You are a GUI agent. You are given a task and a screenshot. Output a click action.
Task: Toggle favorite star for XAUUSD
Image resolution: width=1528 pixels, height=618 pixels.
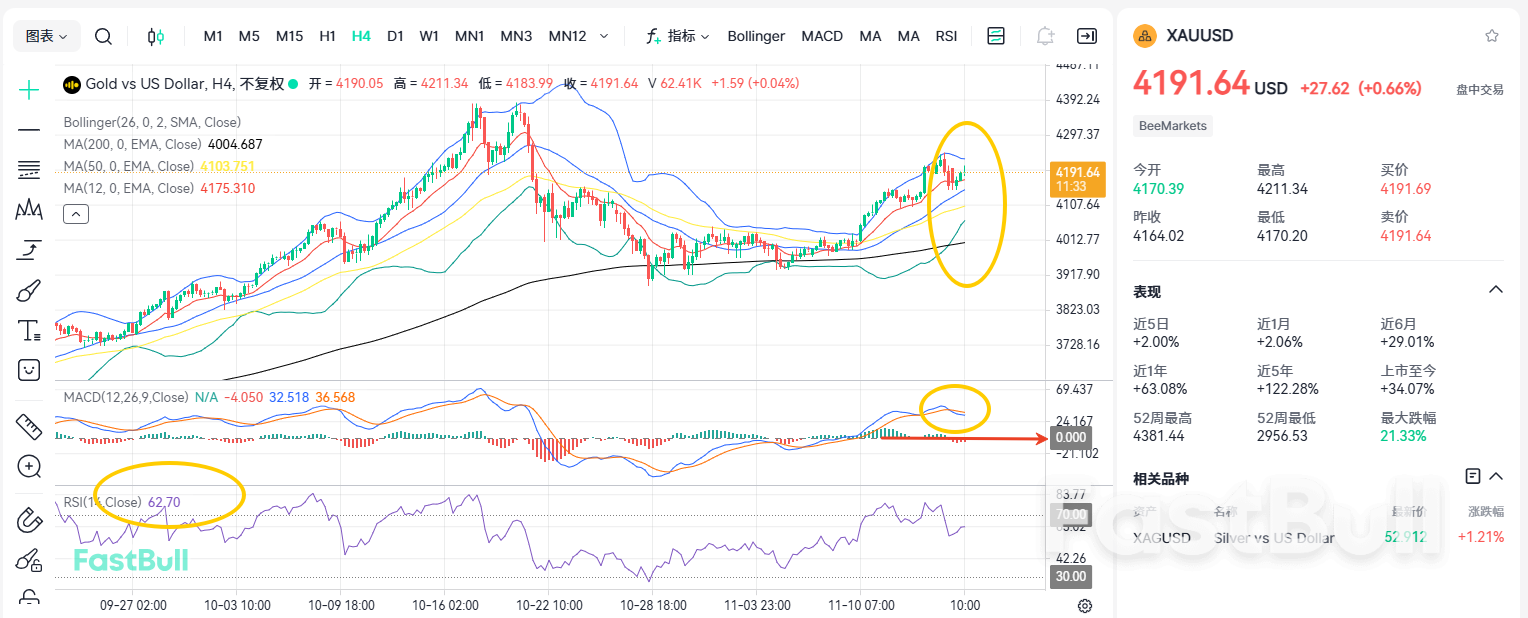pos(1492,35)
